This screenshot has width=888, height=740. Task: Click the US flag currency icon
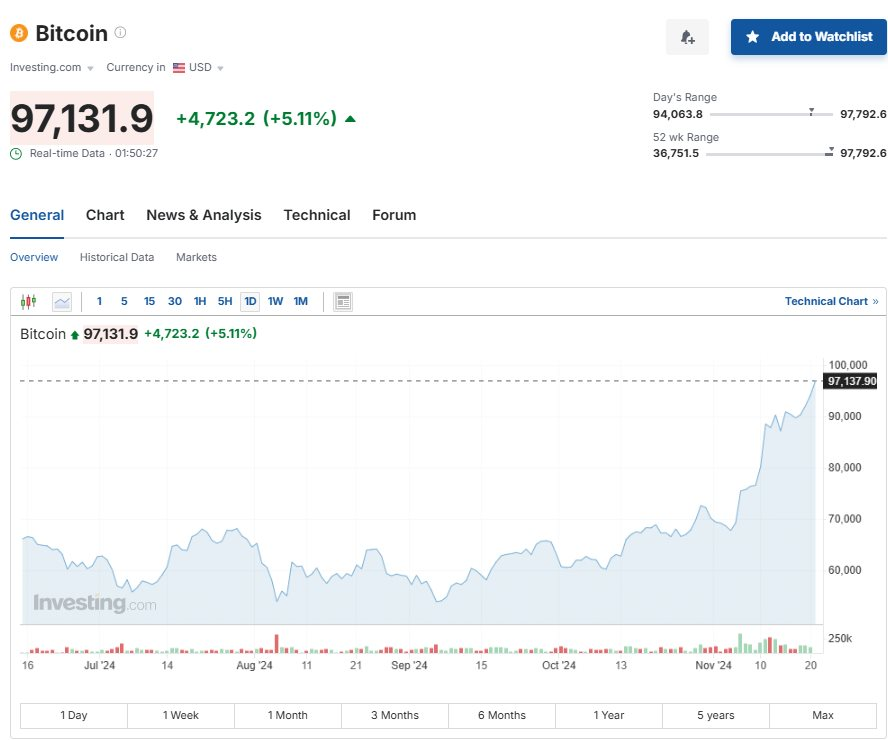179,68
